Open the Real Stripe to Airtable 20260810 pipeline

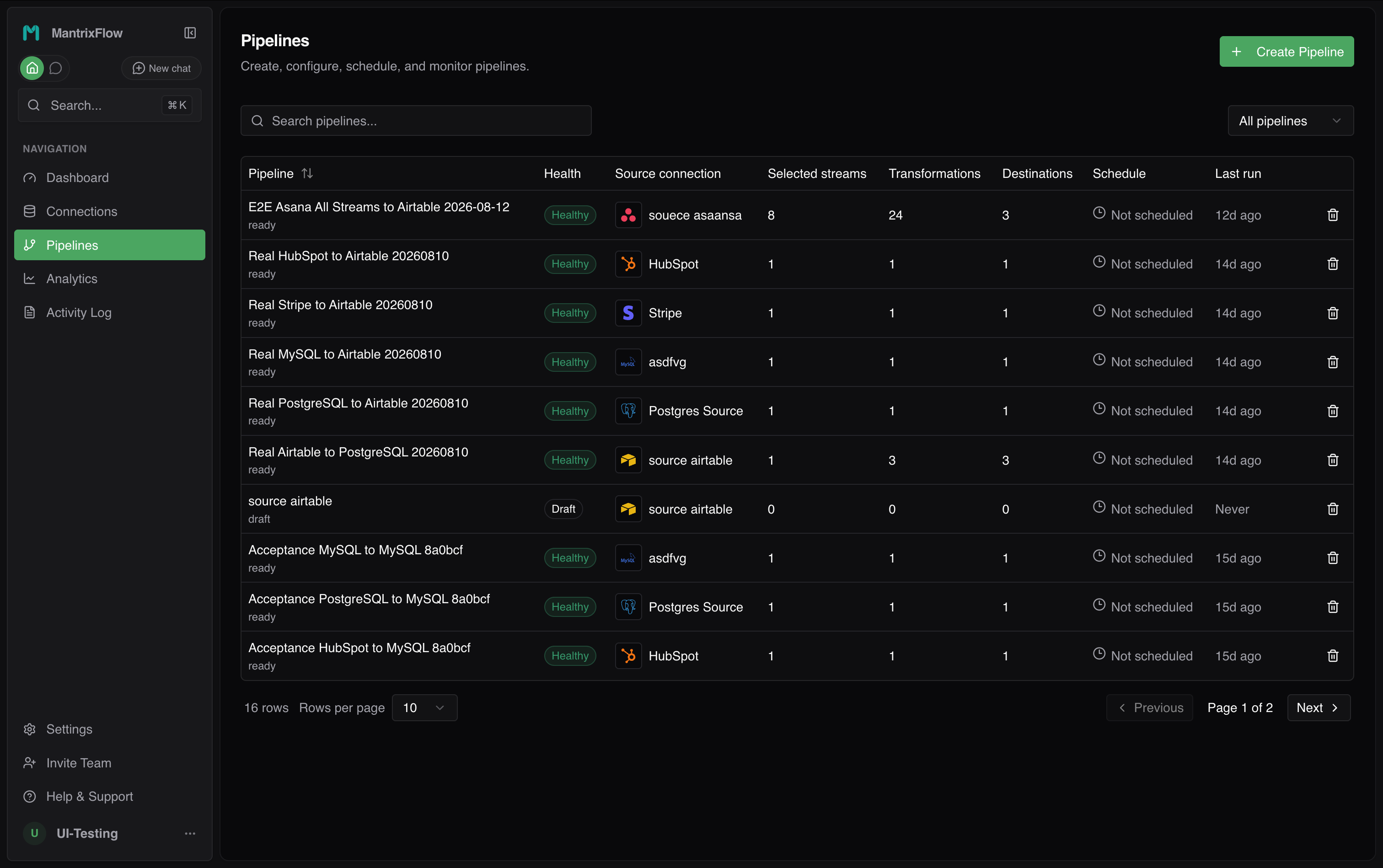pos(340,305)
